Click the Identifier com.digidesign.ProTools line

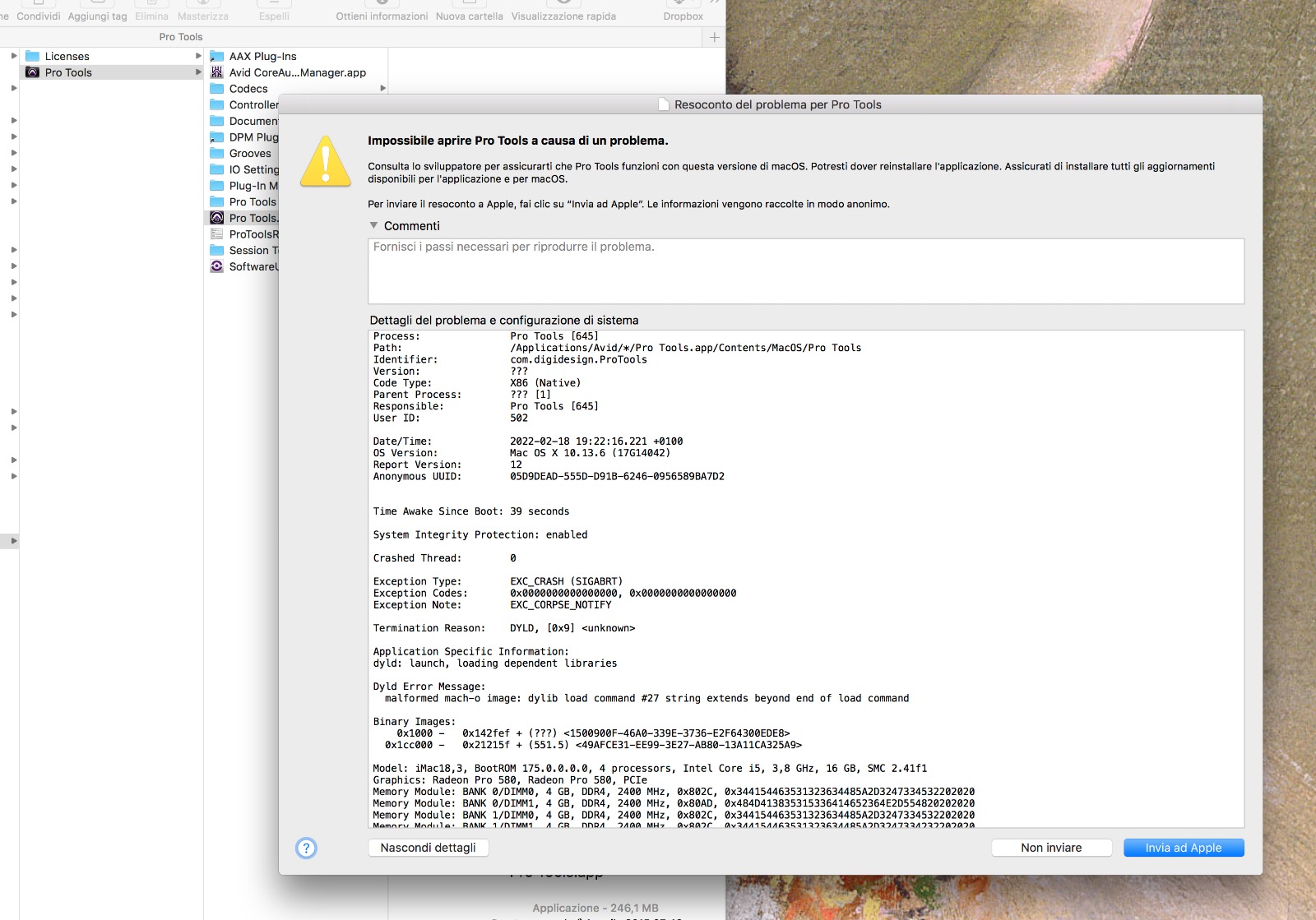pyautogui.click(x=510, y=359)
